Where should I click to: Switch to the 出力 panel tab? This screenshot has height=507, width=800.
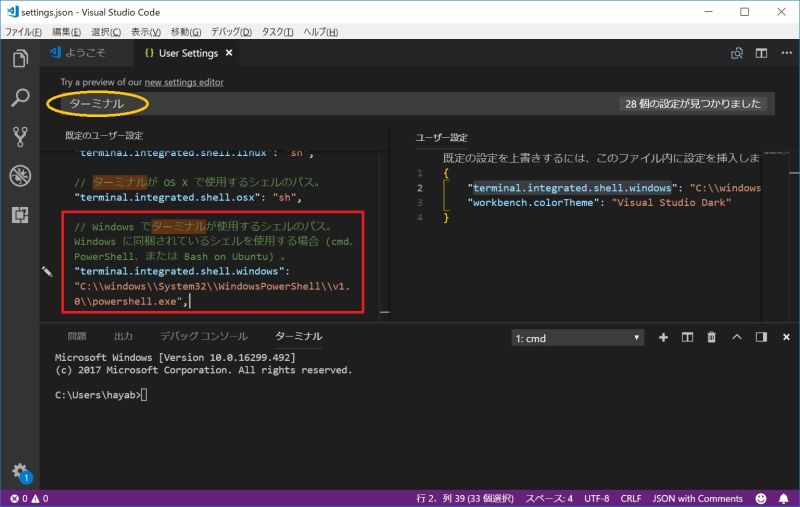tap(123, 336)
